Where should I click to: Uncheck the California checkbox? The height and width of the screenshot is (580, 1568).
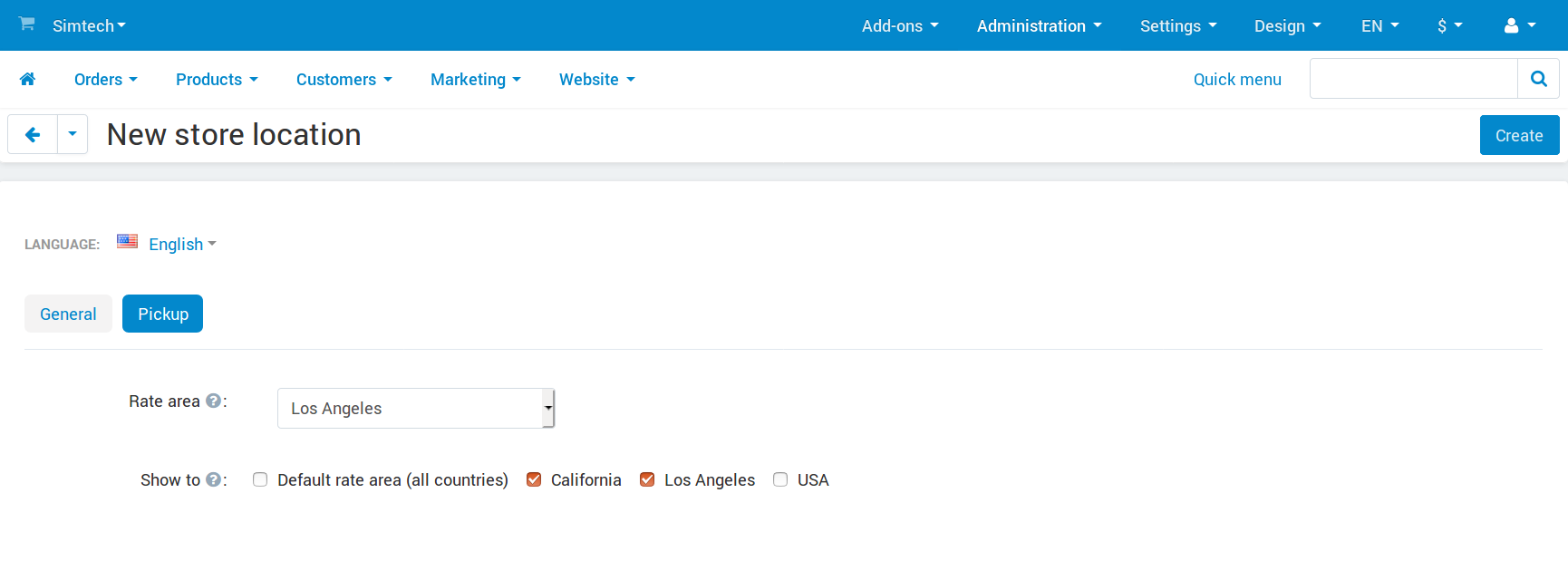(534, 479)
